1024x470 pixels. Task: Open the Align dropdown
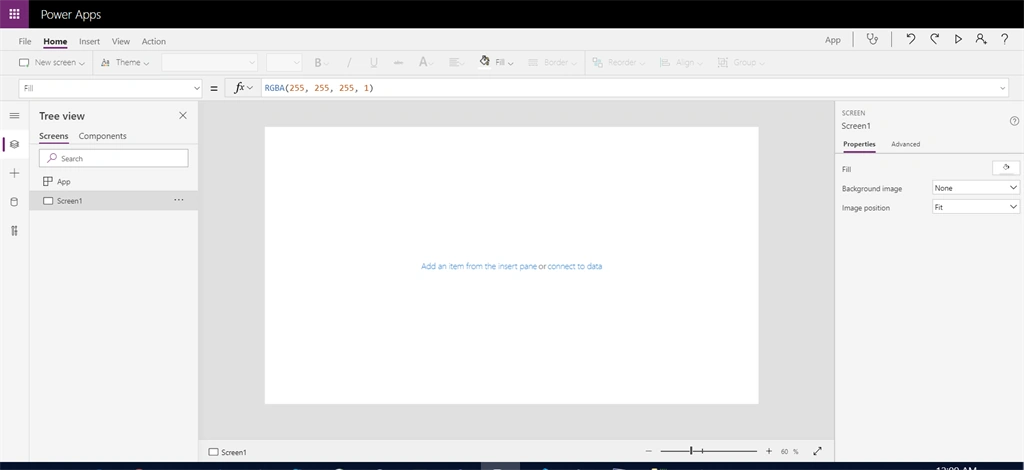tap(680, 63)
